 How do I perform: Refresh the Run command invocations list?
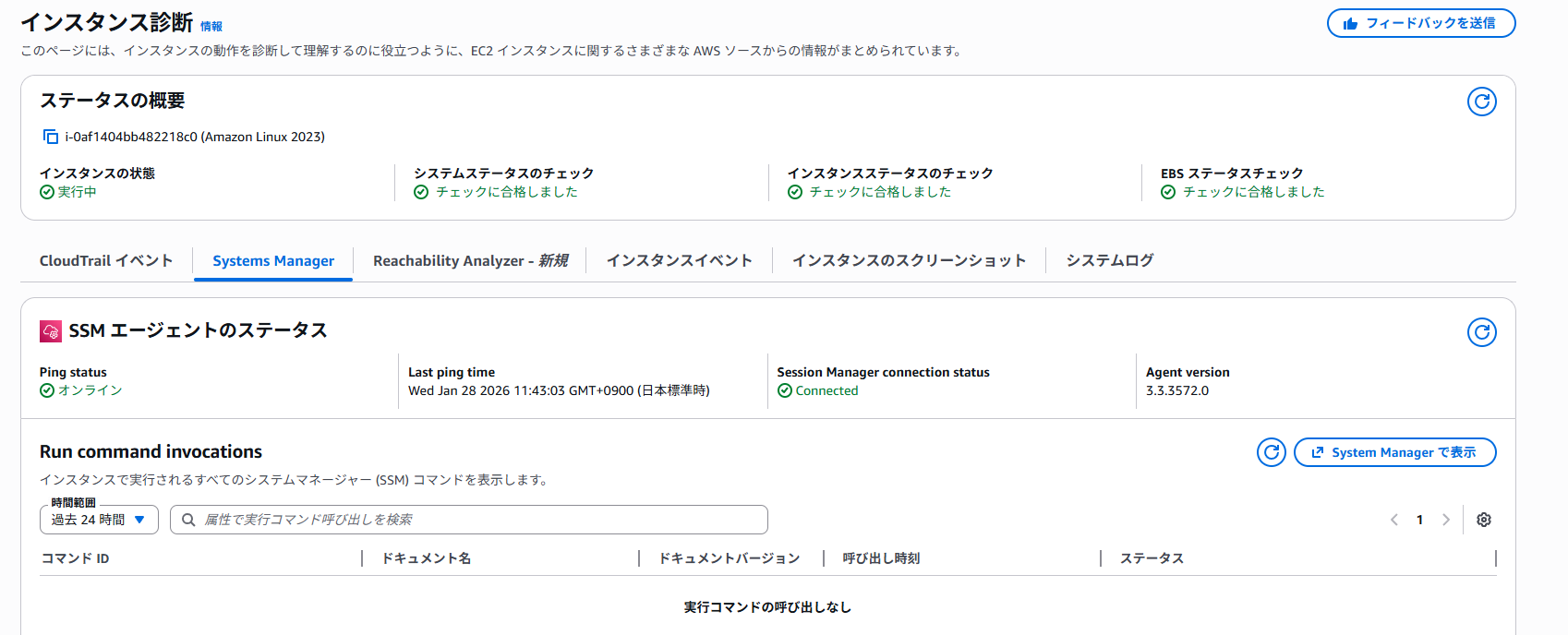pos(1271,452)
